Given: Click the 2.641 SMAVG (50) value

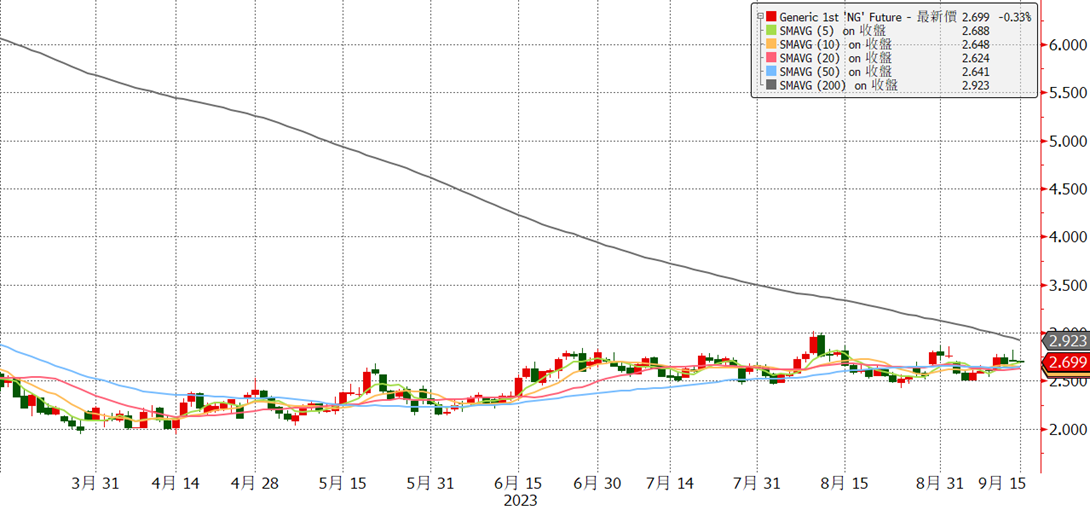Looking at the screenshot, I should pyautogui.click(x=977, y=72).
